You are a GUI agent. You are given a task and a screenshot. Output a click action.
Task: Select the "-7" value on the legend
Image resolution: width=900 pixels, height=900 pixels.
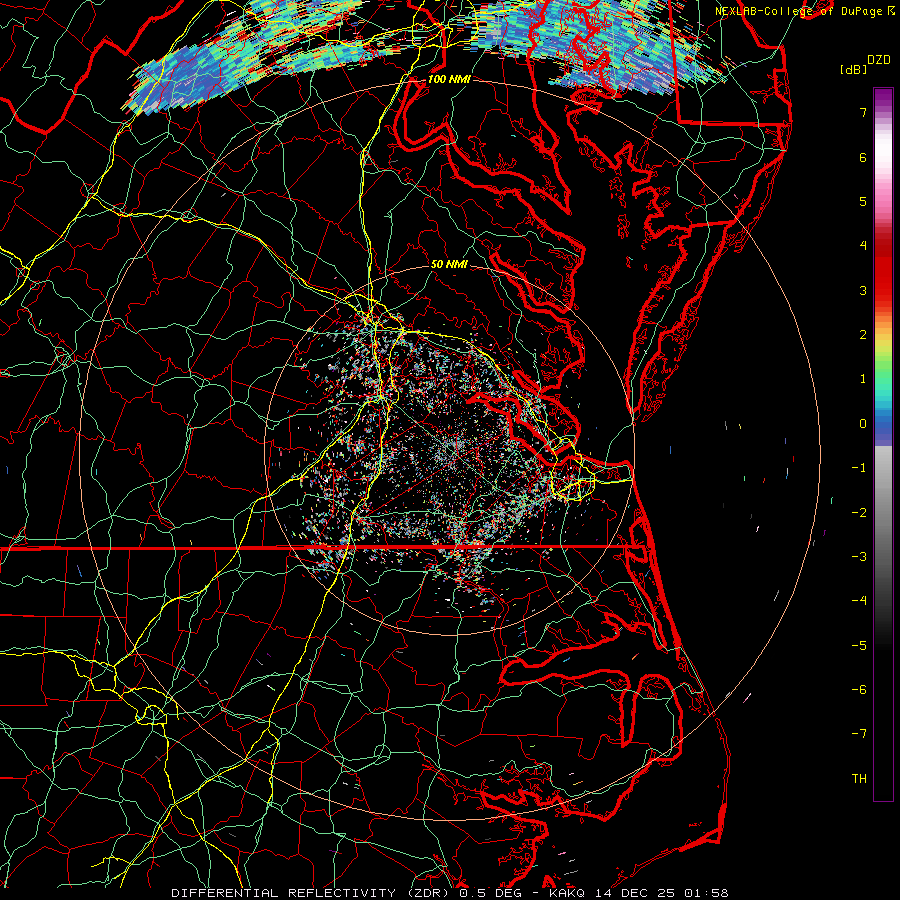pos(859,734)
